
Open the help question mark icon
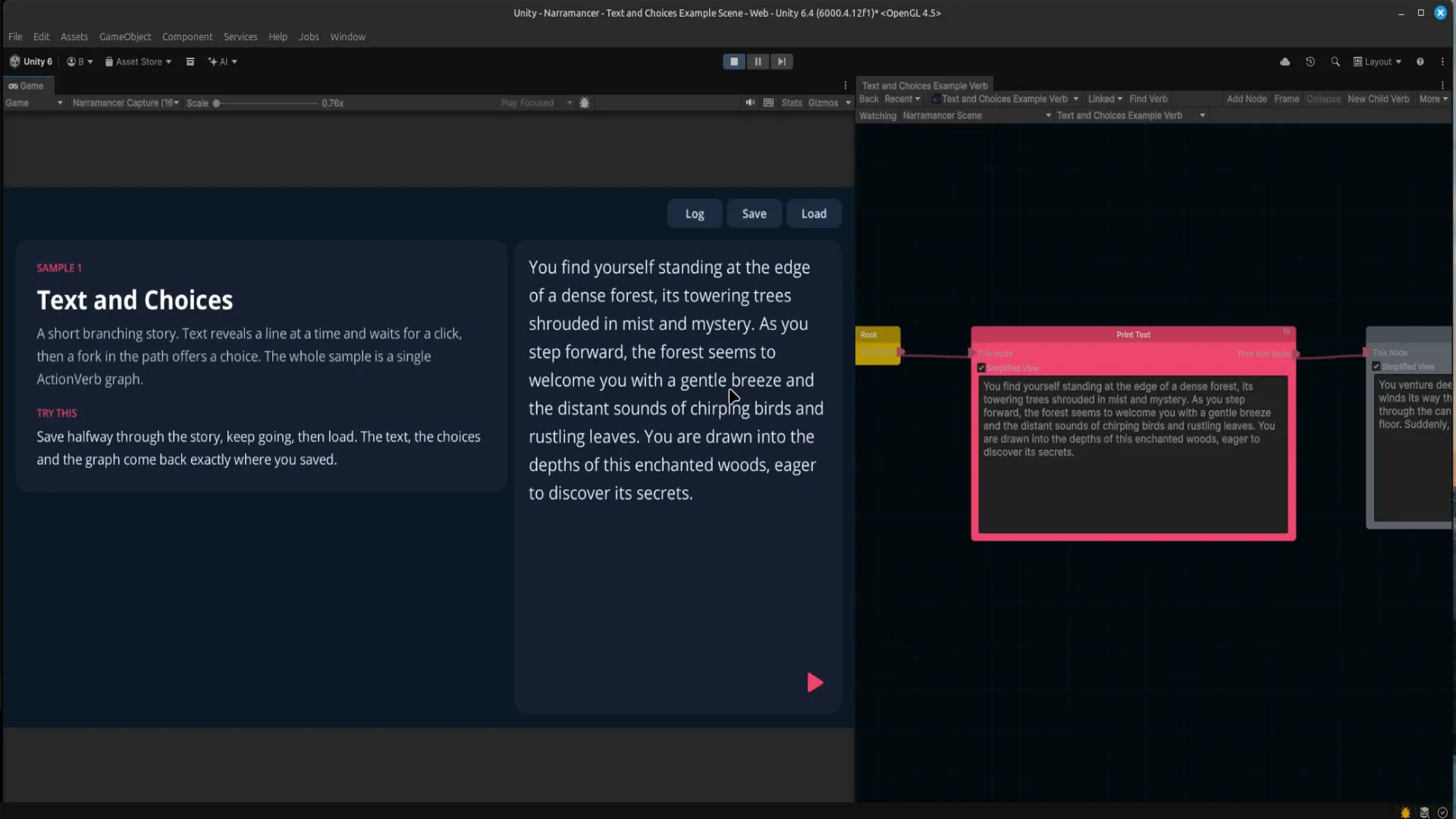1420,61
